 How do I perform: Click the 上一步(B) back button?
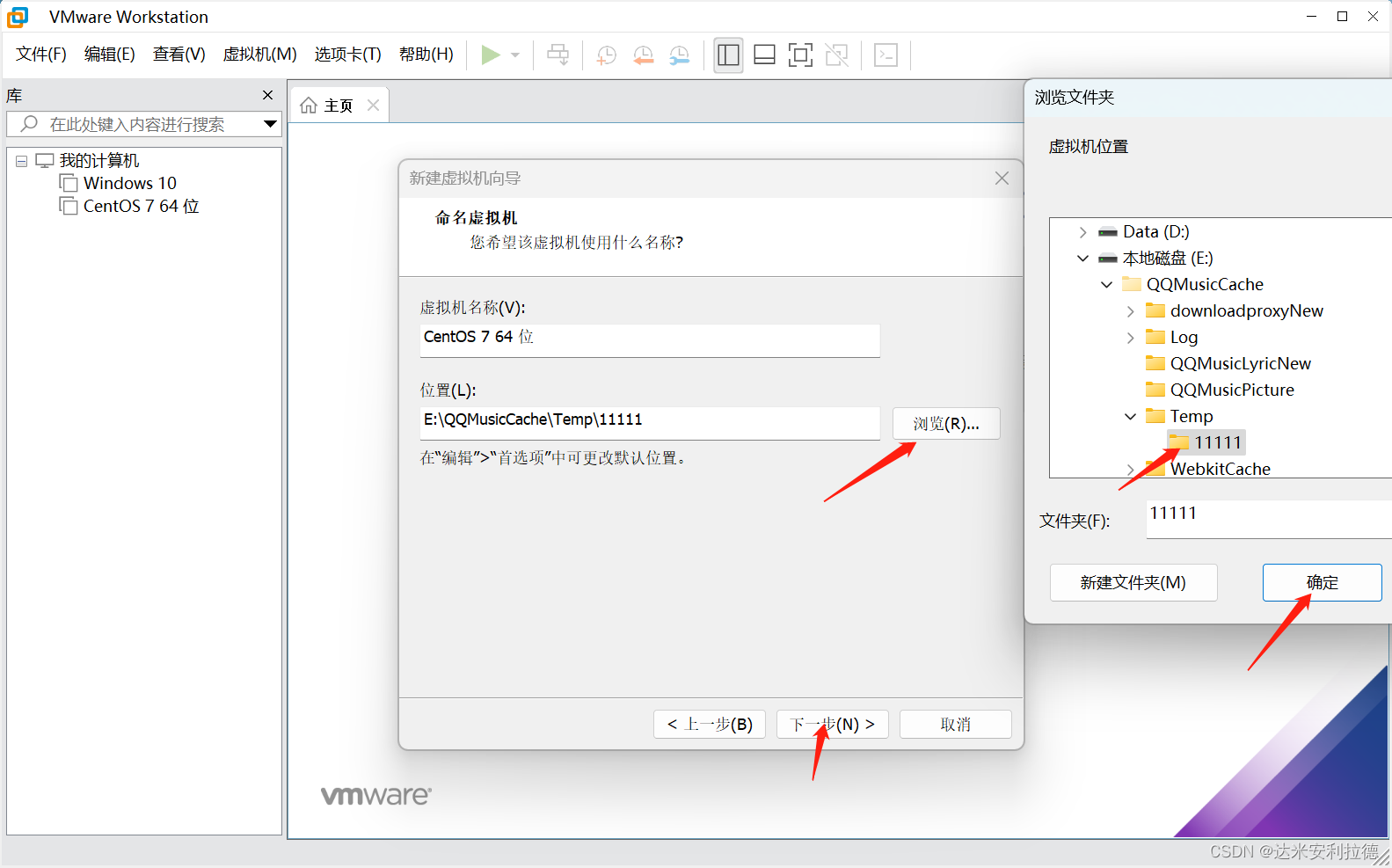tap(710, 725)
